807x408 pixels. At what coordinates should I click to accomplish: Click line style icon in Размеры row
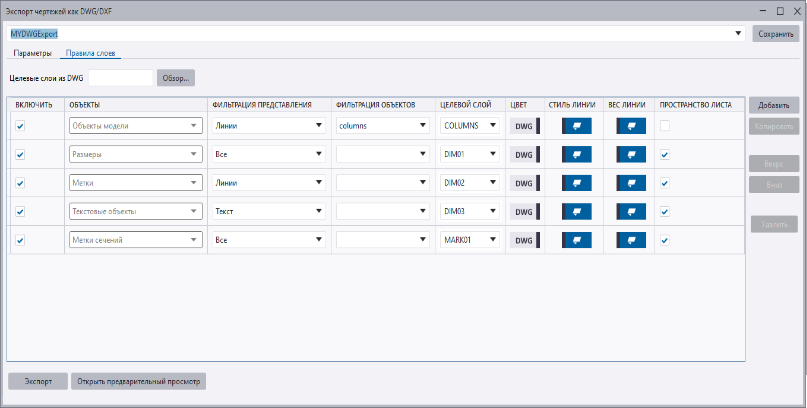coord(577,155)
